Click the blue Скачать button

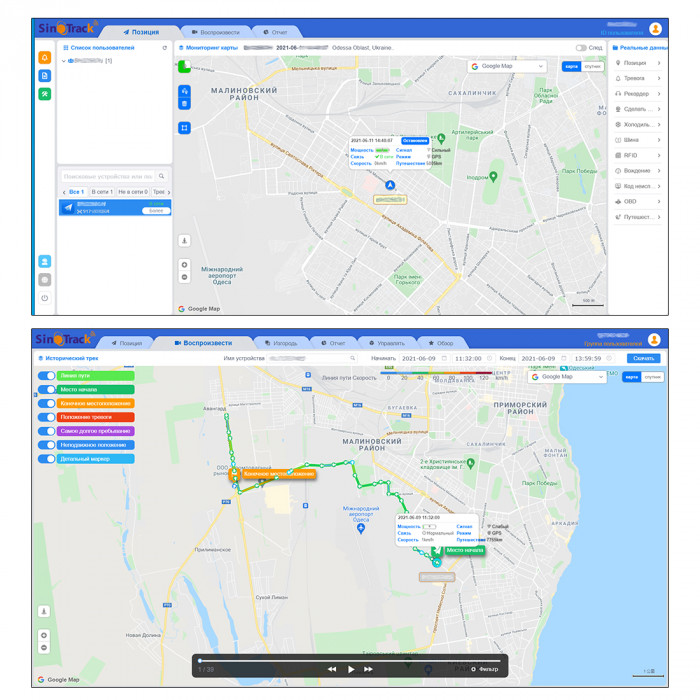click(x=643, y=358)
